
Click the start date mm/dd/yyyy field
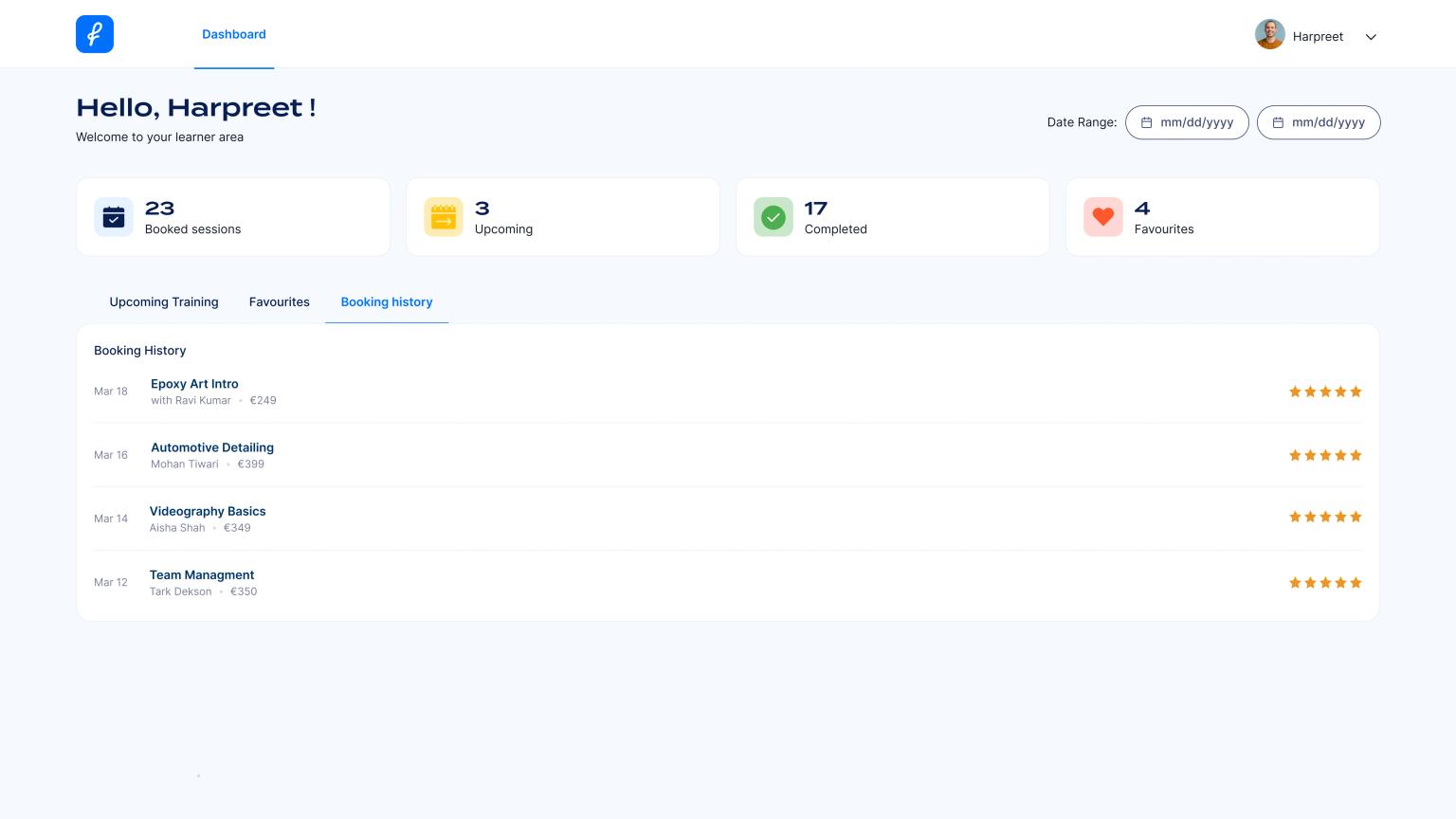coord(1187,122)
